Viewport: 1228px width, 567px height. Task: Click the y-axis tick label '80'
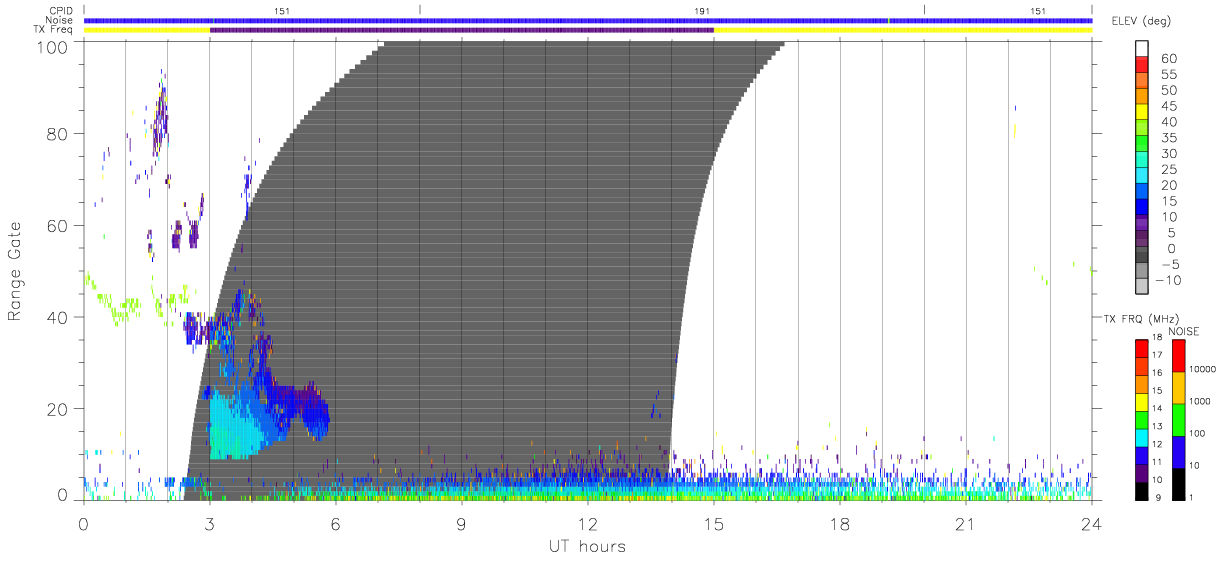[x=58, y=134]
